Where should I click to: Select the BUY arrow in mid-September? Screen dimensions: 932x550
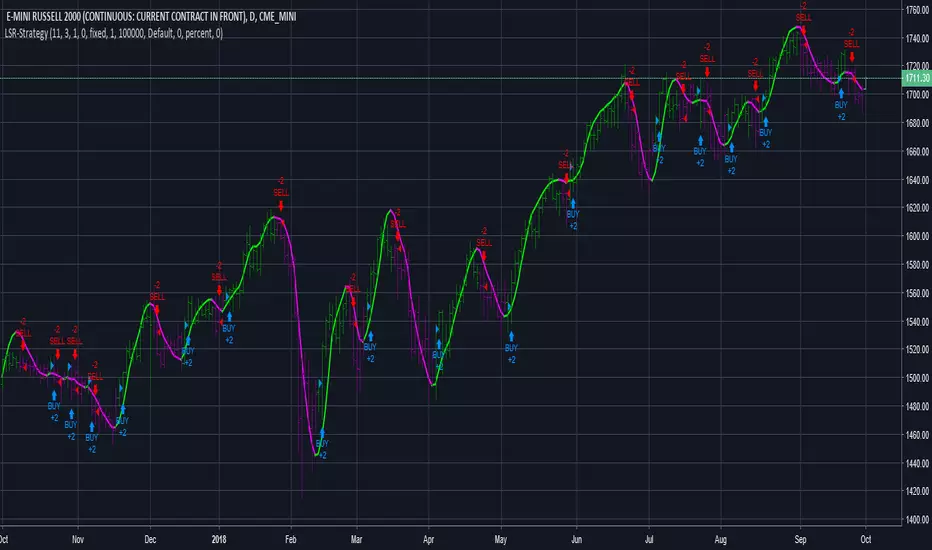tap(841, 93)
